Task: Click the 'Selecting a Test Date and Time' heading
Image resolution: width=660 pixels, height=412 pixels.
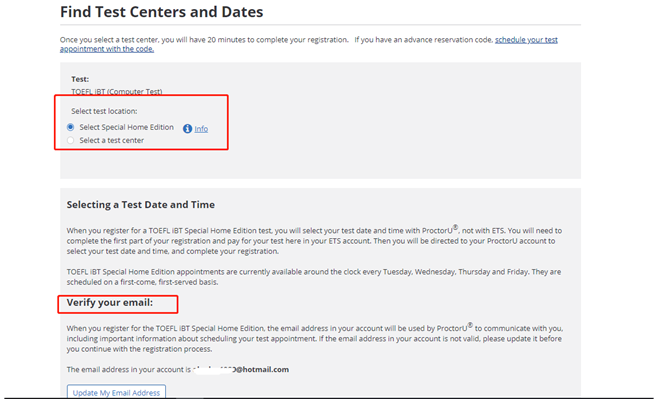Action: click(141, 205)
